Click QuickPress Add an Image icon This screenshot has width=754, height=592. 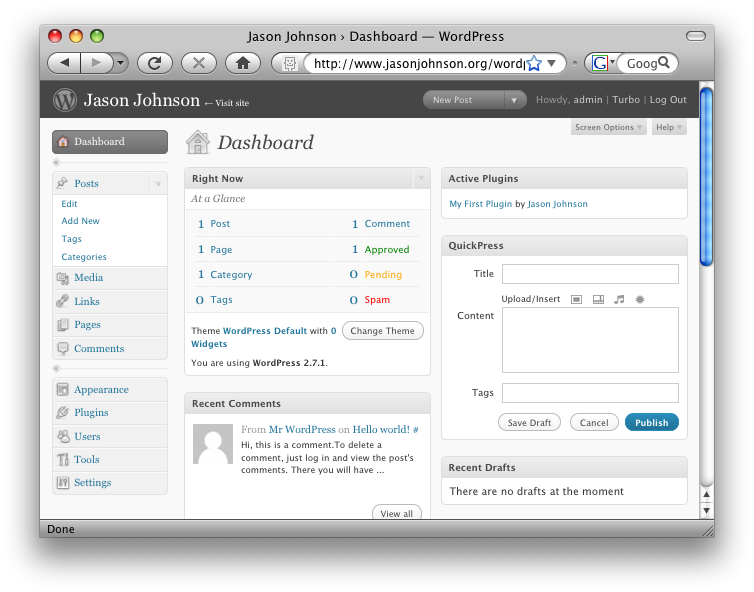click(576, 300)
